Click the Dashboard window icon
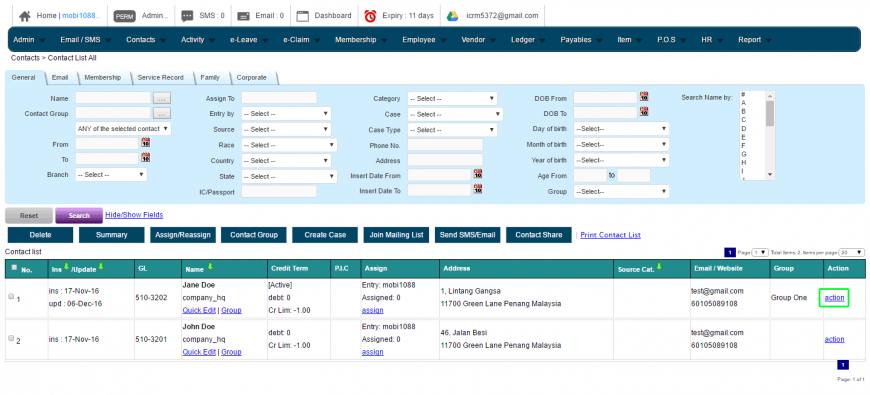 tap(302, 16)
